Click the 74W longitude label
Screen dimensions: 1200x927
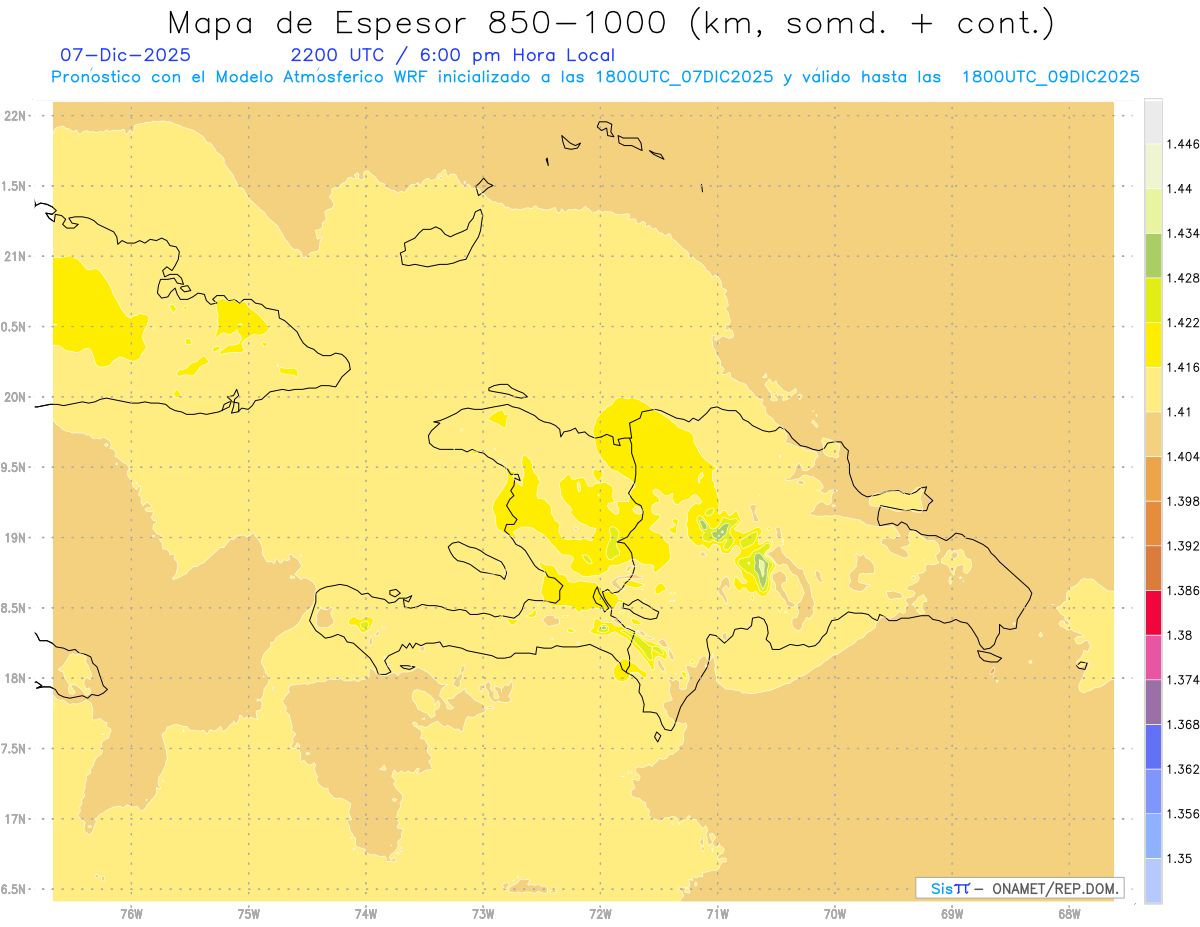point(366,914)
